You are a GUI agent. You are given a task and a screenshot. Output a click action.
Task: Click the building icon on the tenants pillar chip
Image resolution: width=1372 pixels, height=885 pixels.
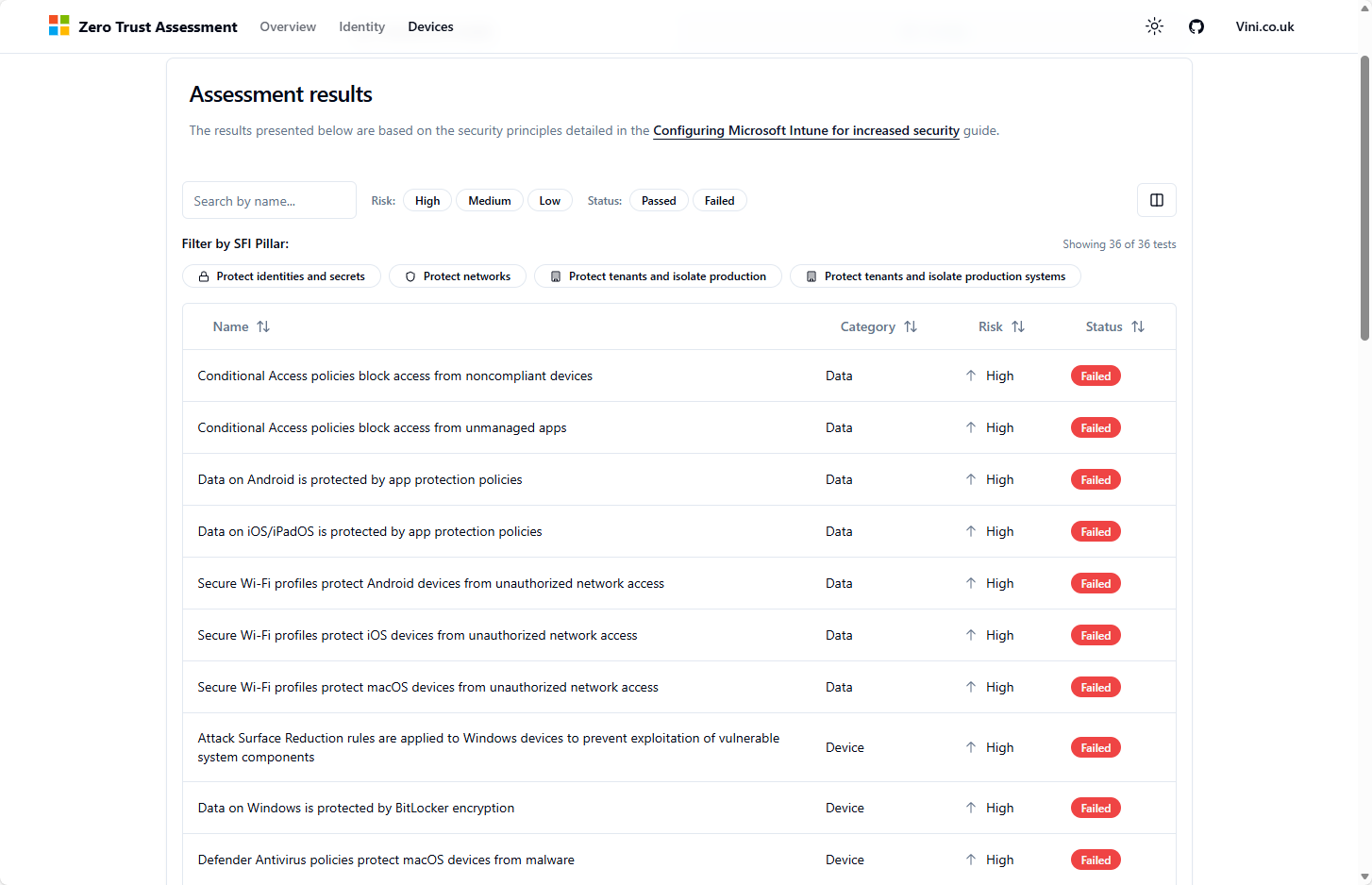(x=556, y=276)
